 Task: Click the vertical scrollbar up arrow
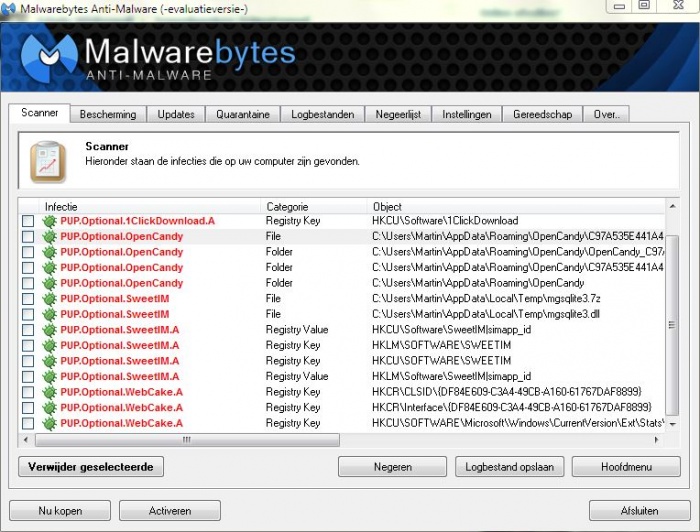tap(672, 206)
